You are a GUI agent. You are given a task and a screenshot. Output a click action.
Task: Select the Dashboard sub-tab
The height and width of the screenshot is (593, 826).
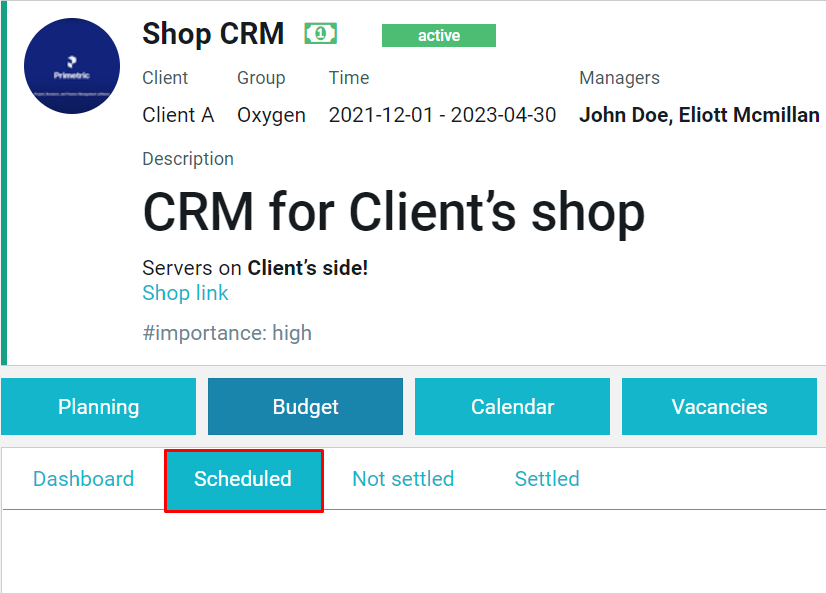point(83,479)
